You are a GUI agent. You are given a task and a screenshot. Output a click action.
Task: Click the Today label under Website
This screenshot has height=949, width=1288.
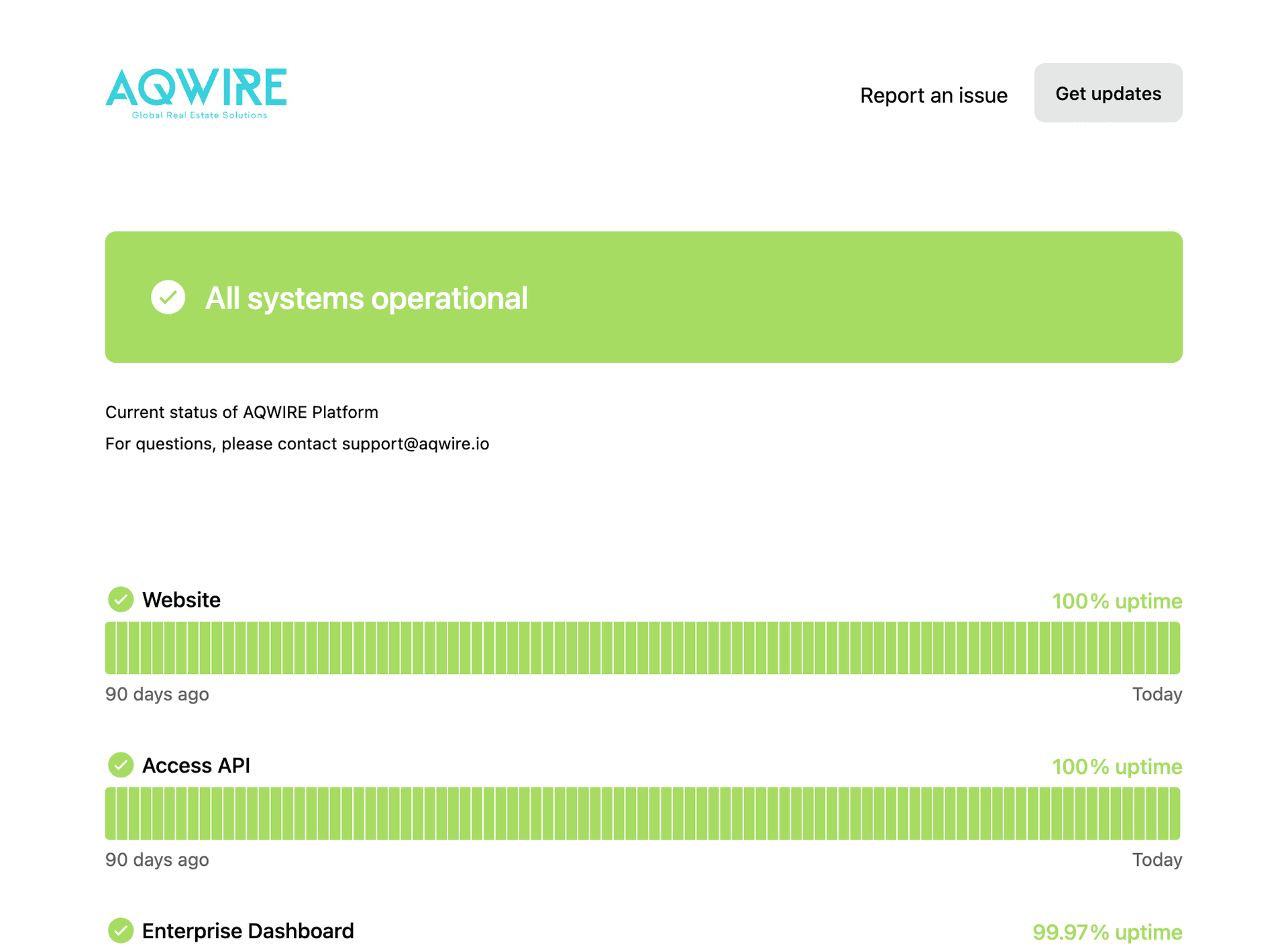coord(1157,694)
